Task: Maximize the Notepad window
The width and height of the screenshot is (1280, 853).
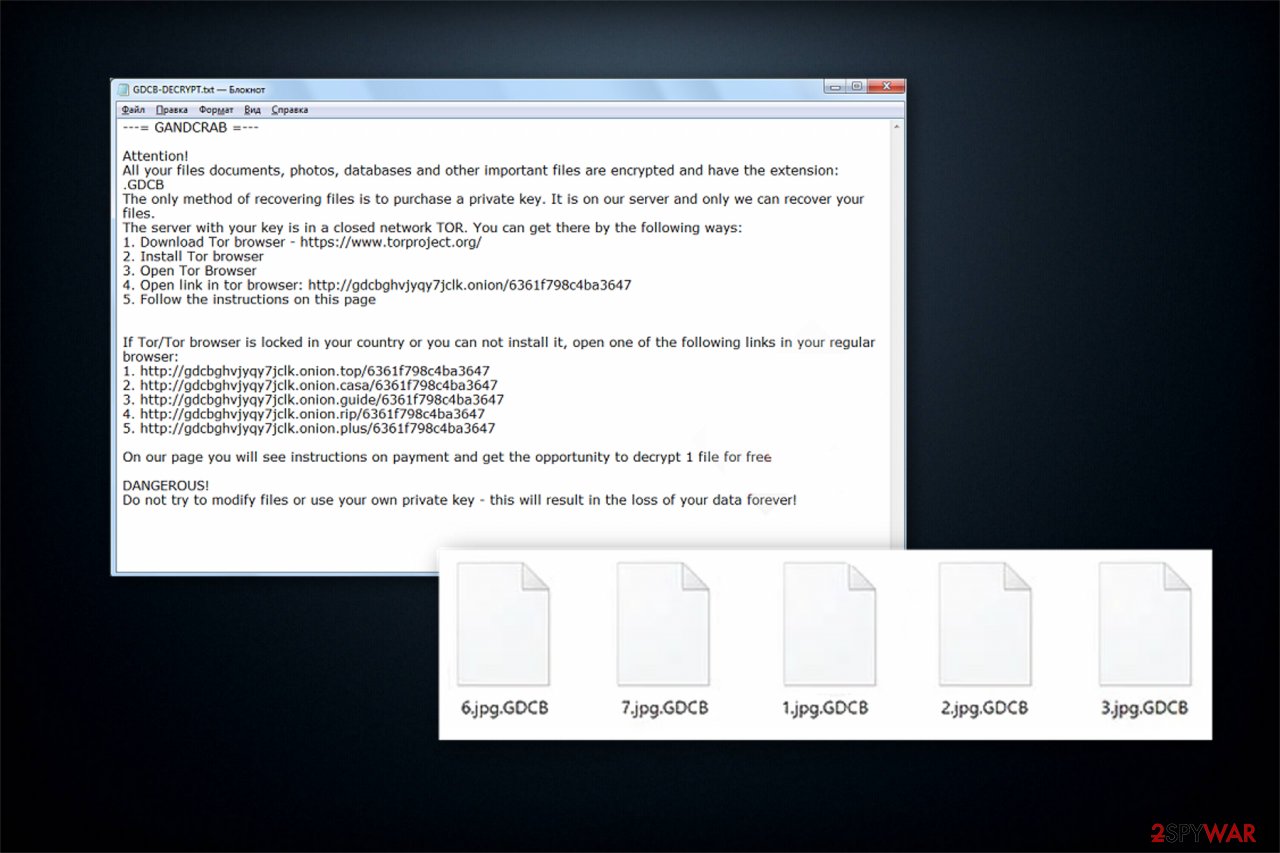Action: (857, 87)
